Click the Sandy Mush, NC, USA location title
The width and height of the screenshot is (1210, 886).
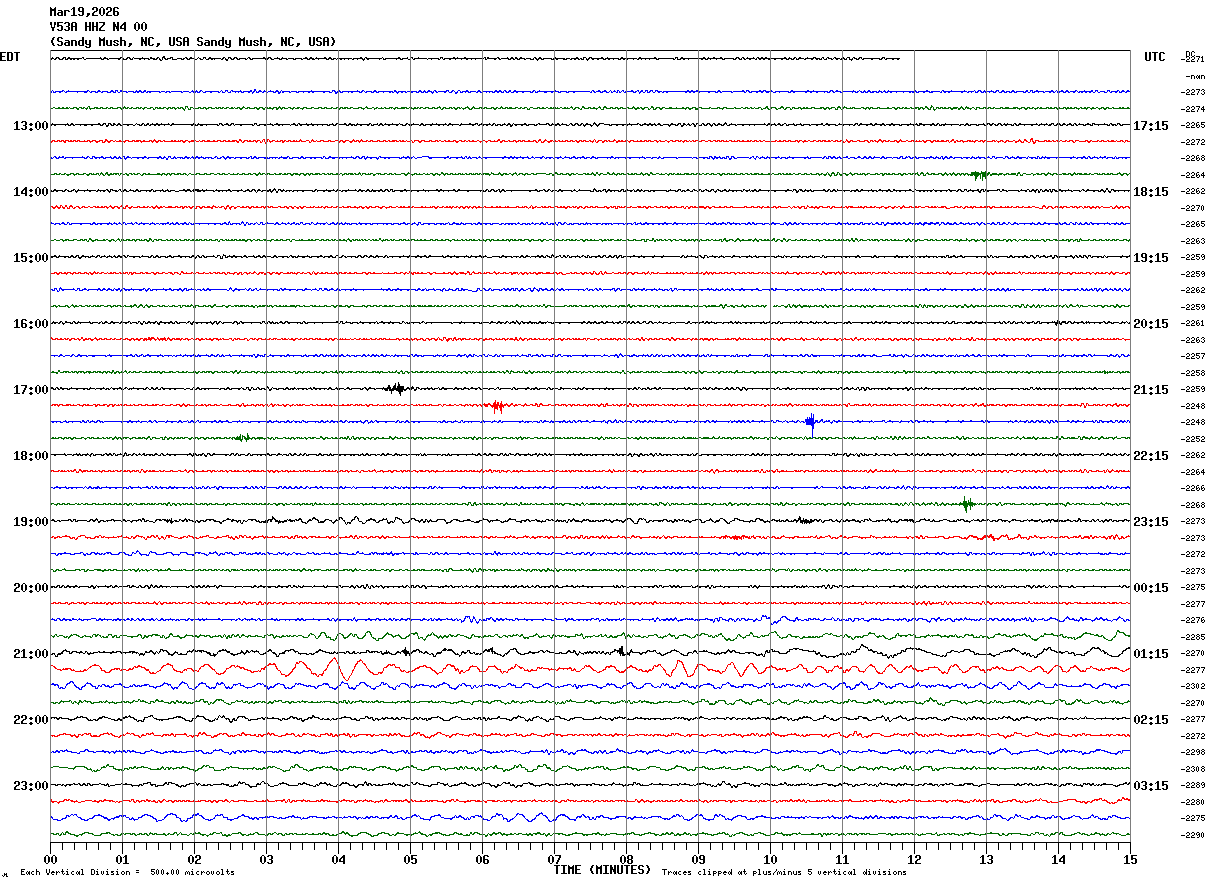[193, 42]
